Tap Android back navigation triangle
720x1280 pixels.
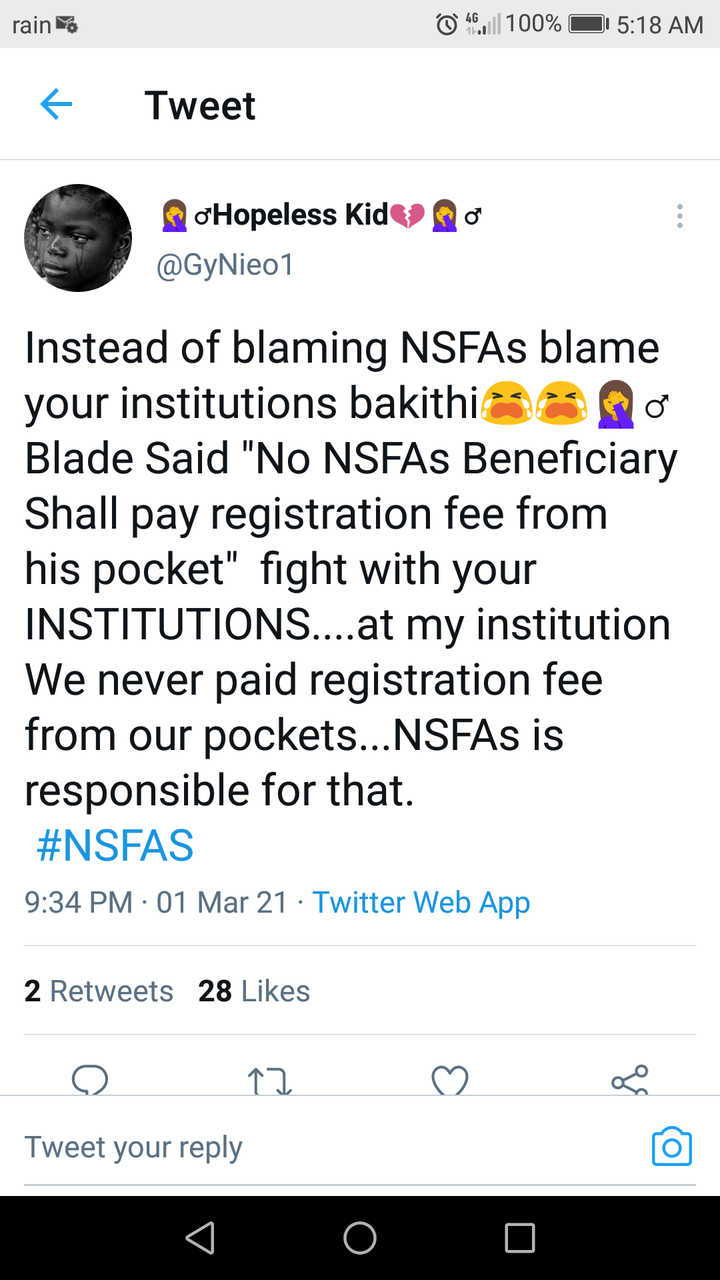(200, 1238)
